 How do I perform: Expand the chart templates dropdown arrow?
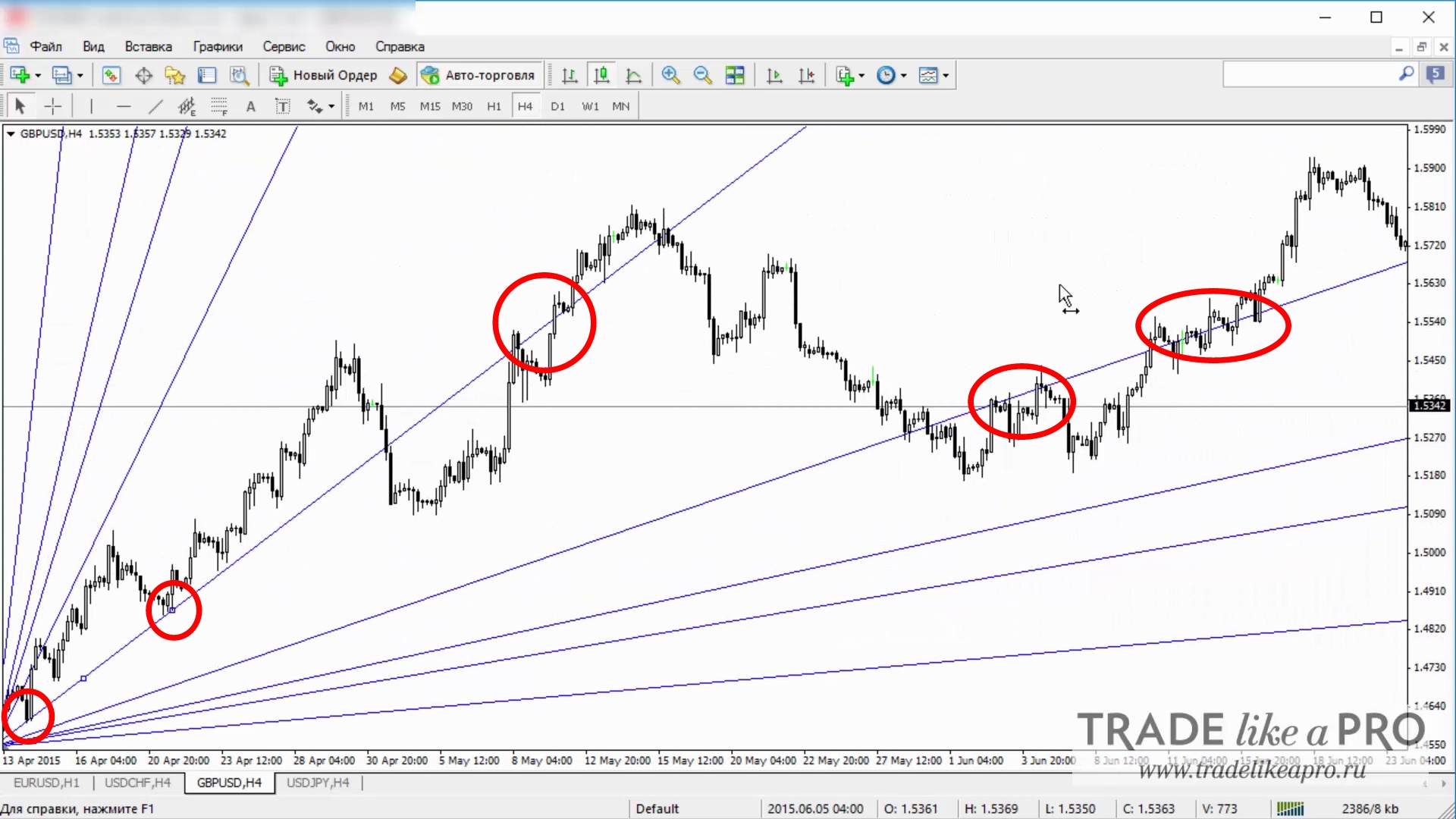(946, 75)
